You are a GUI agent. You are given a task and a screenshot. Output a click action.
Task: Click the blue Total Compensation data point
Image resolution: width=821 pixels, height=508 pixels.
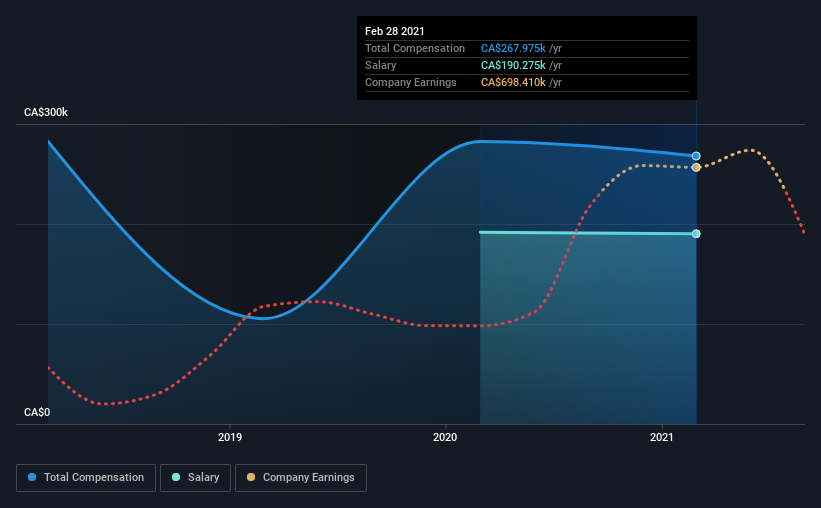pos(696,156)
